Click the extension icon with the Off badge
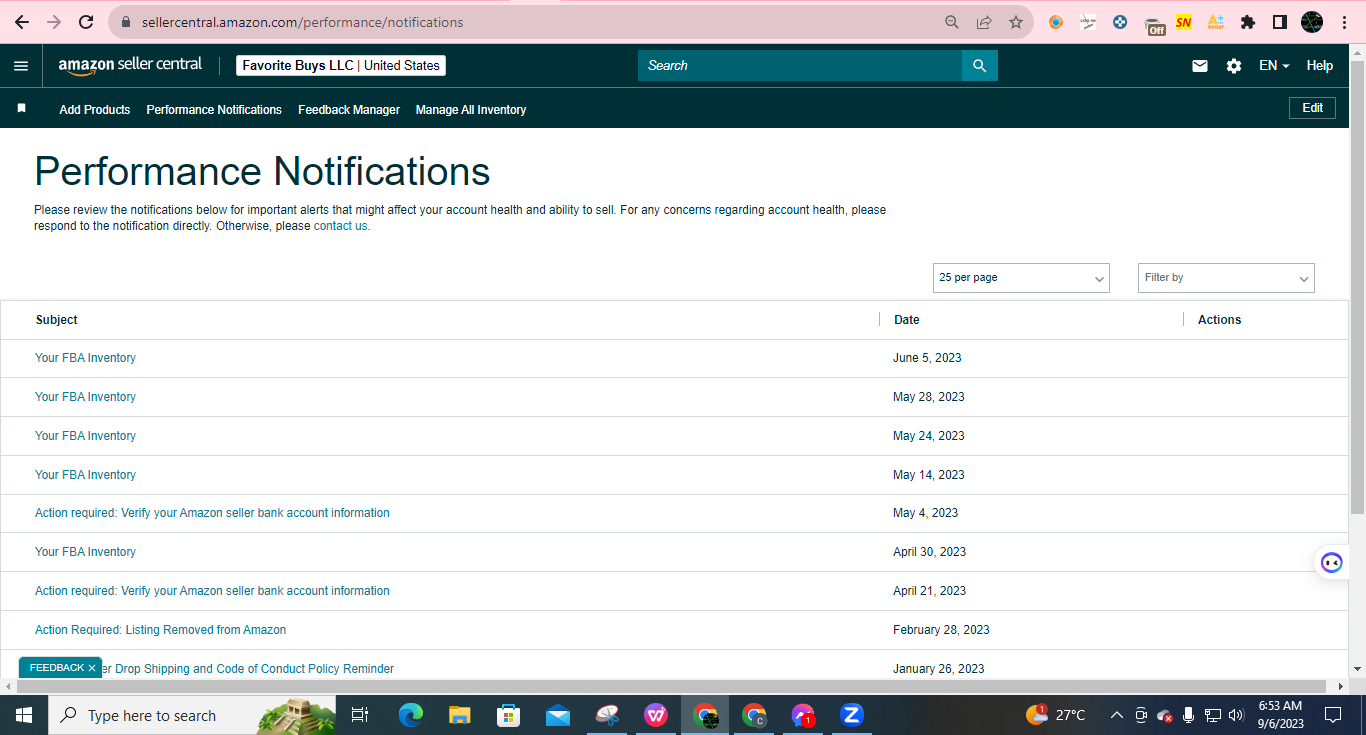 (x=1154, y=24)
